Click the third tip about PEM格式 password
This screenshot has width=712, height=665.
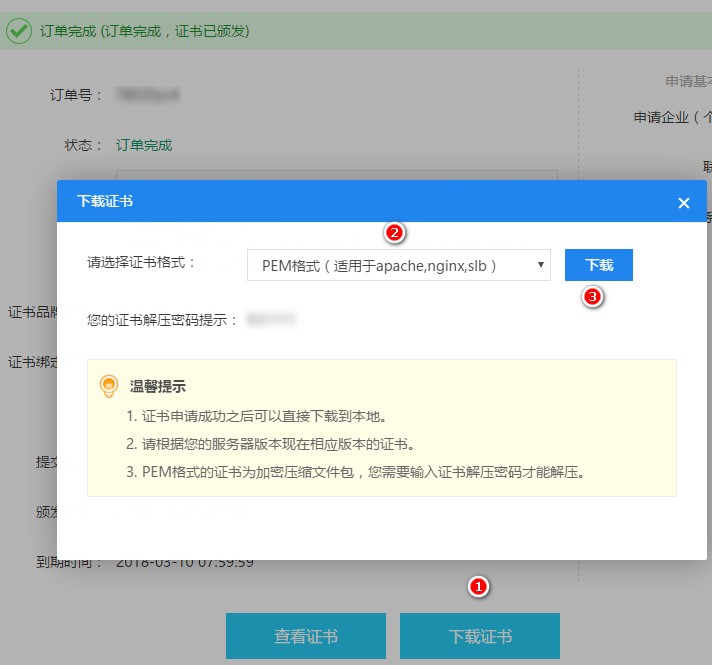(x=355, y=471)
